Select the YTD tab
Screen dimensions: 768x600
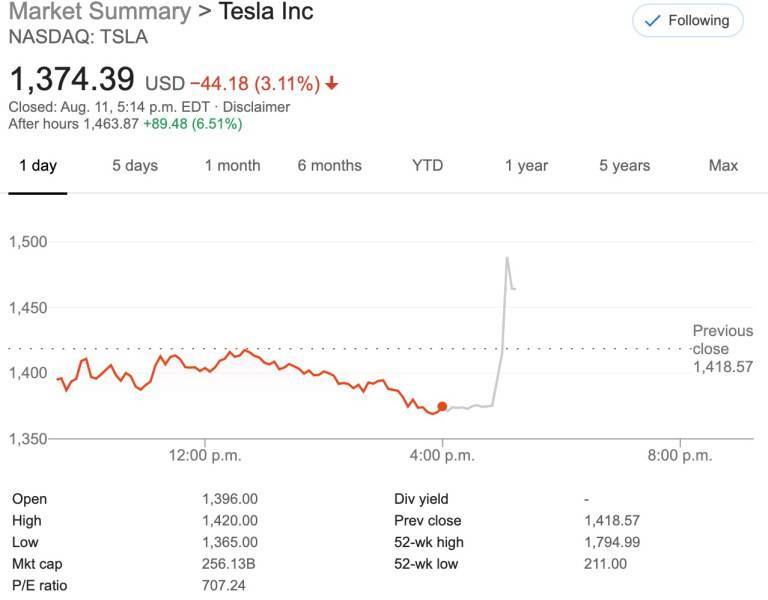tap(427, 166)
